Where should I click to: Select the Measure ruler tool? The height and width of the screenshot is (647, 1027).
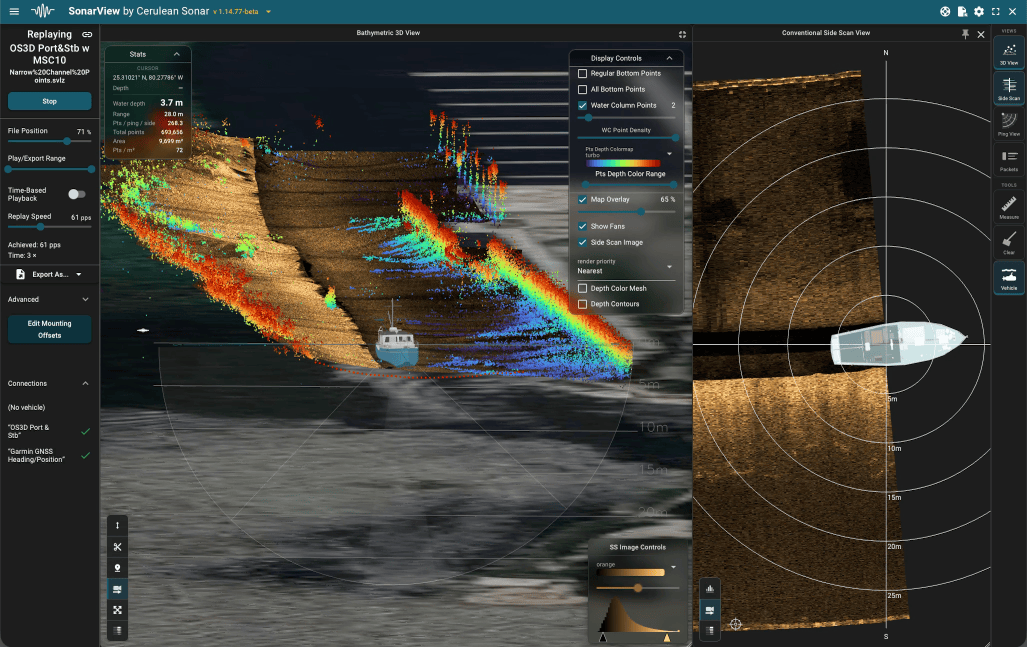coord(1009,208)
